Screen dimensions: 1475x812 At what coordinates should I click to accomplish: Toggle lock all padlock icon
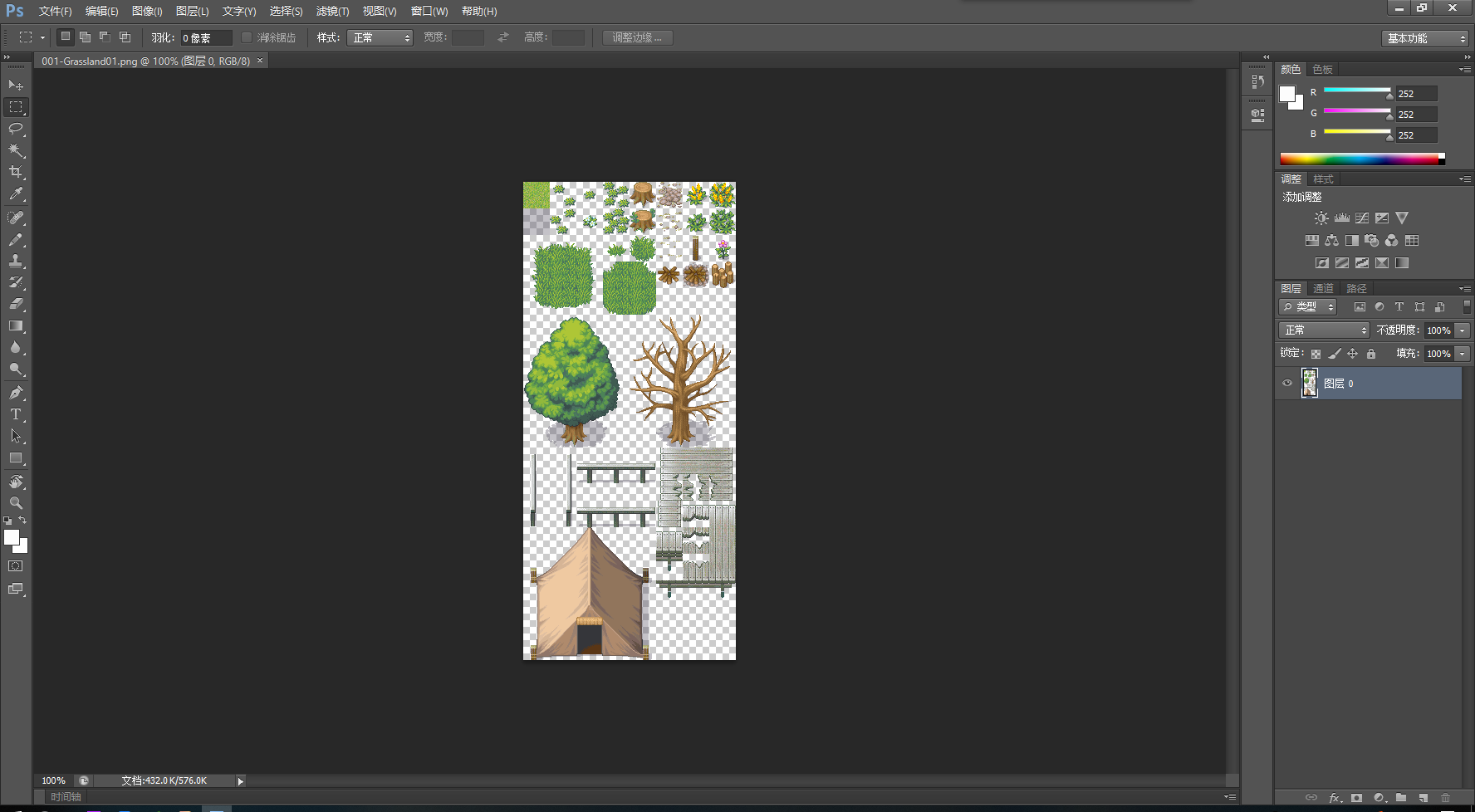(x=1371, y=354)
